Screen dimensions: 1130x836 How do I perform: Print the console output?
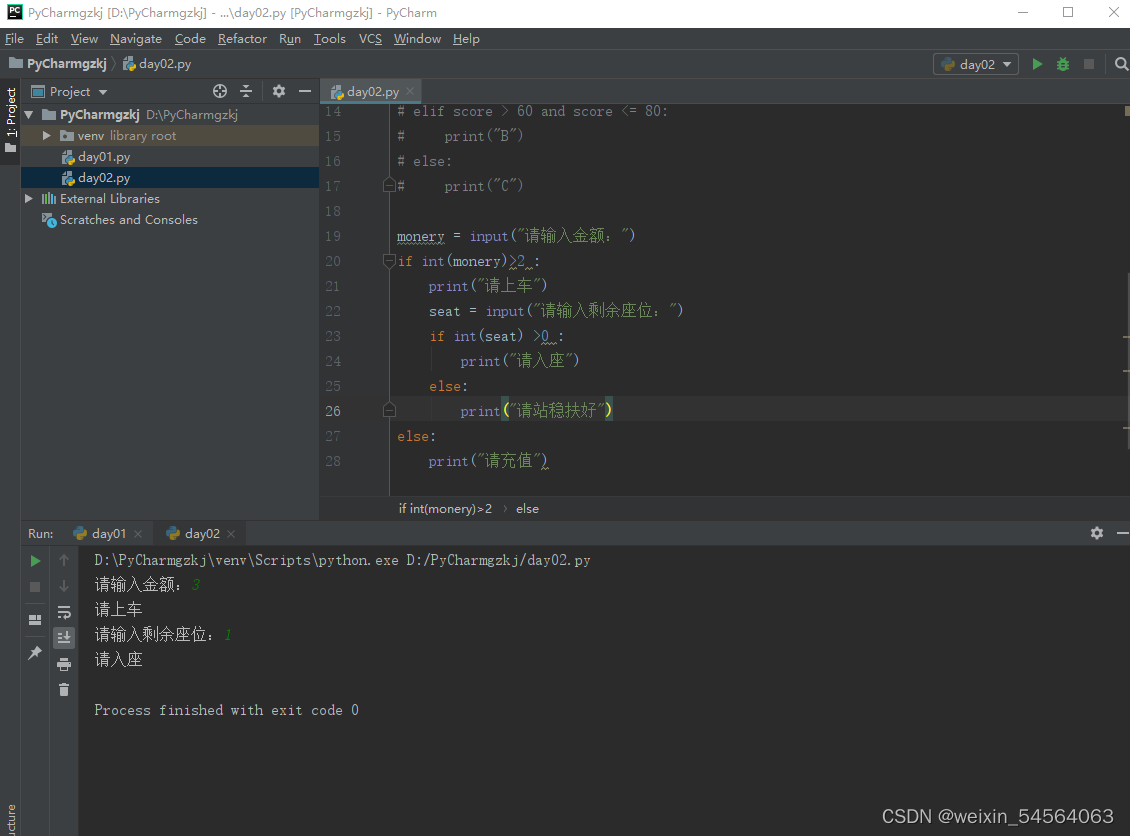point(64,664)
